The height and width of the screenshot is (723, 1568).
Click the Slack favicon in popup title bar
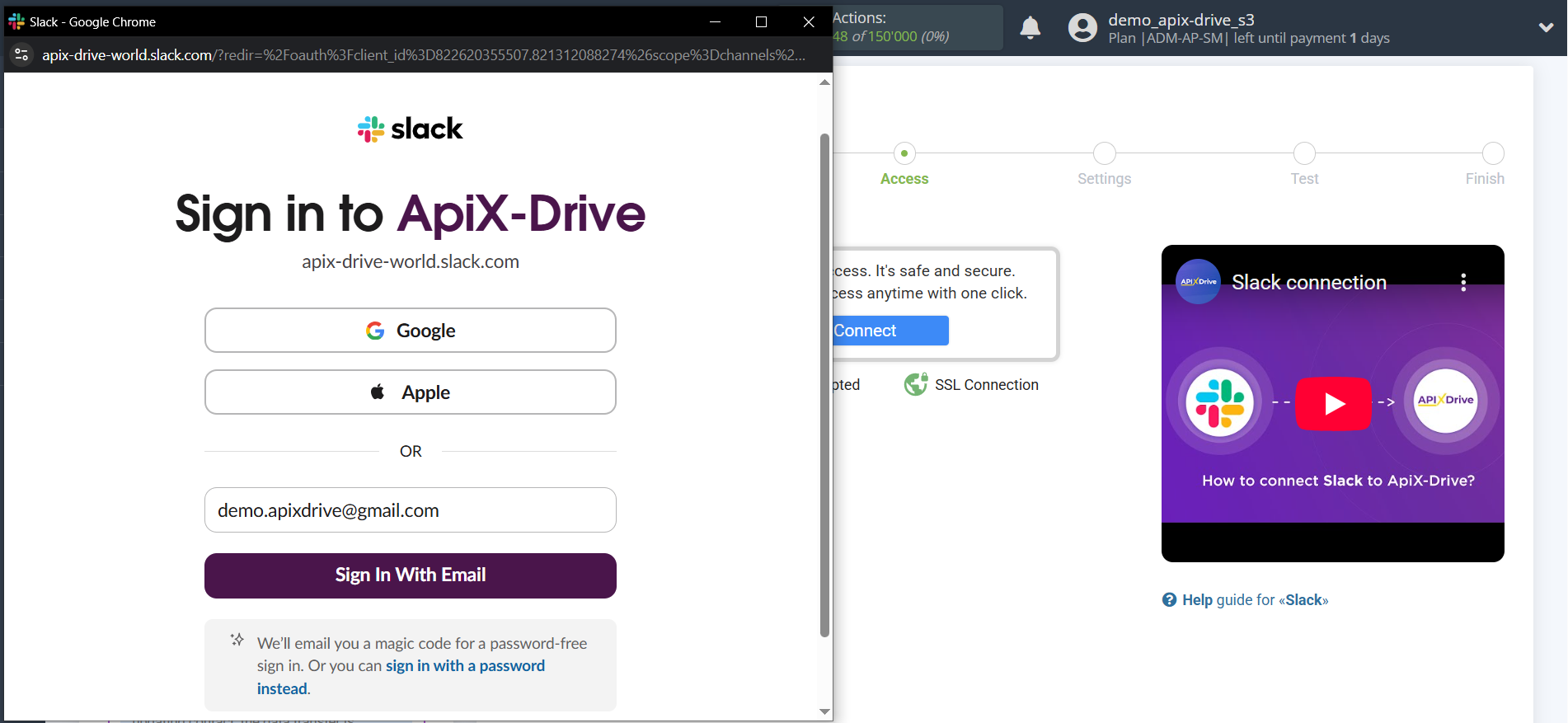point(16,21)
